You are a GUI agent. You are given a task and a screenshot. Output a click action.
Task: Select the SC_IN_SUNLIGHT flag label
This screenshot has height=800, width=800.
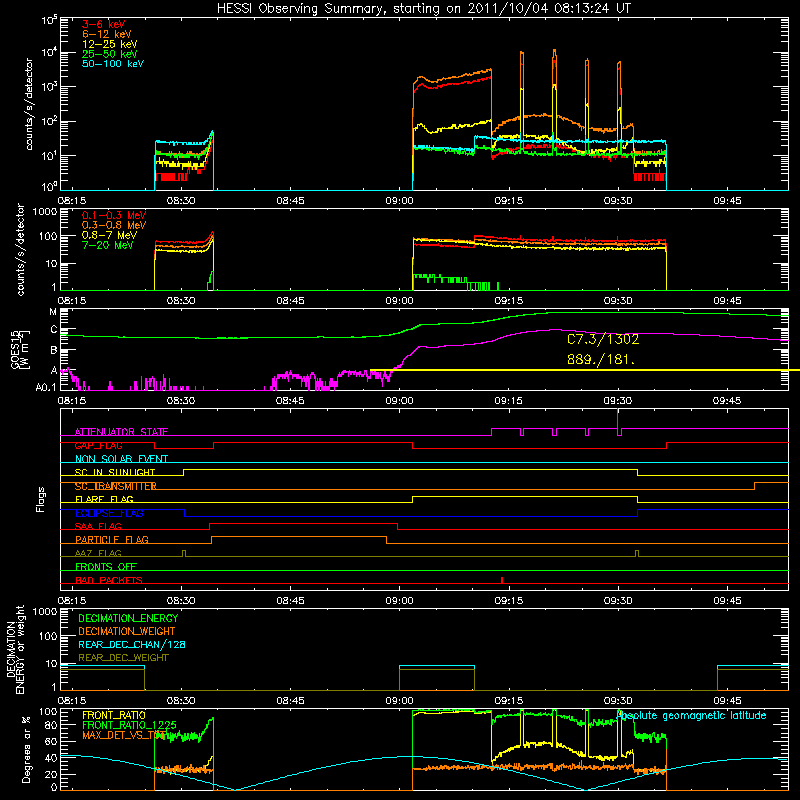coord(115,472)
